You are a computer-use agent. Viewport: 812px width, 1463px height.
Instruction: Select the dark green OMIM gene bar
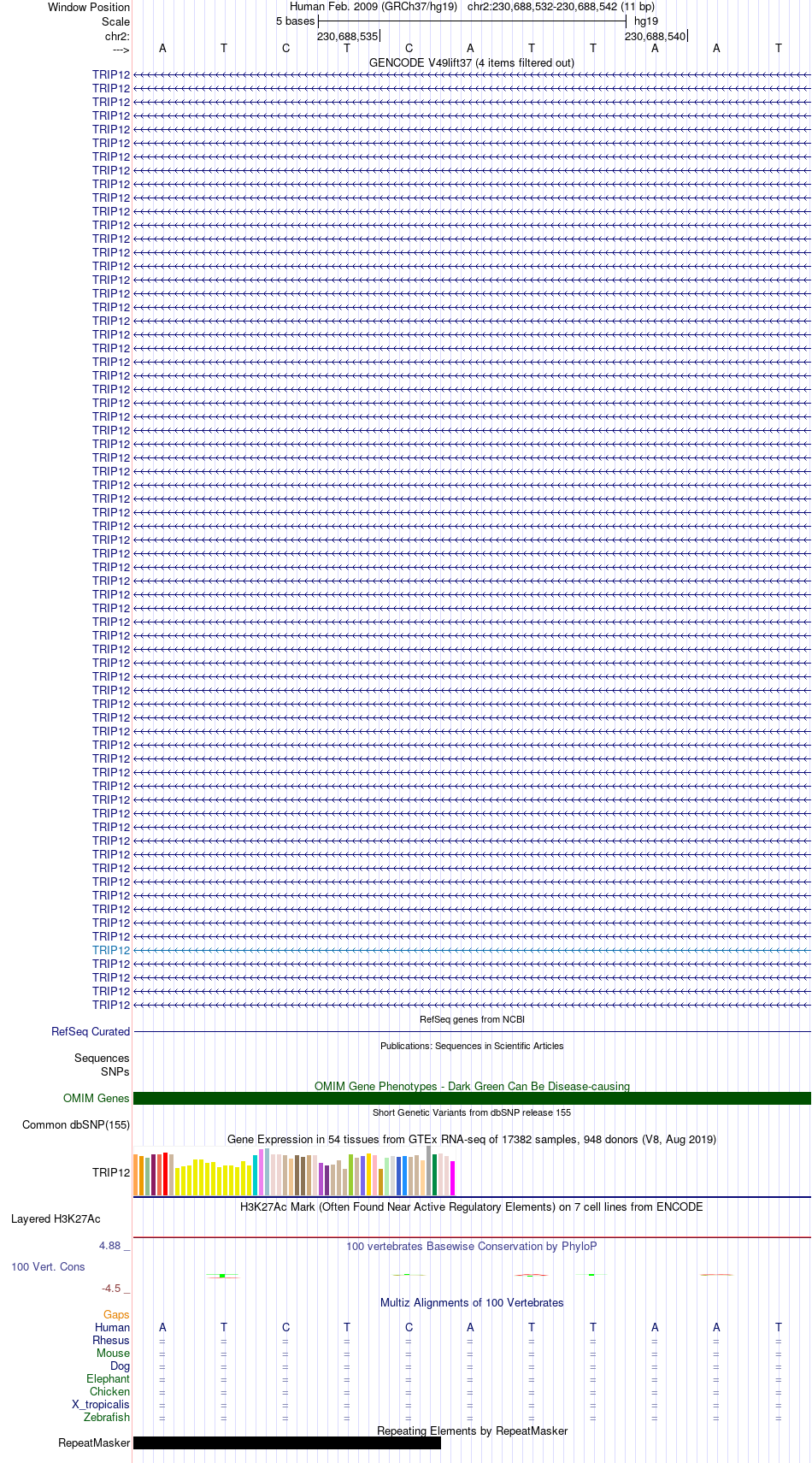coord(472,1099)
